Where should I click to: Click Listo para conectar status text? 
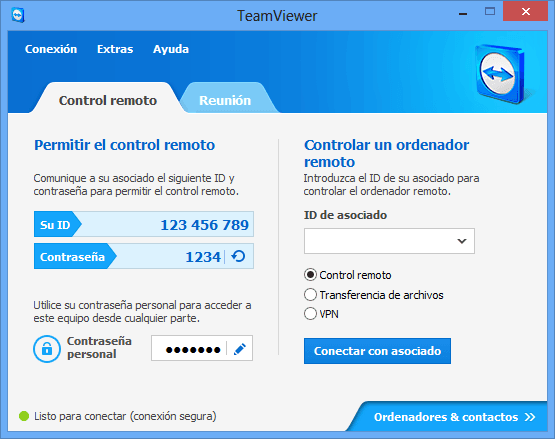coord(125,416)
